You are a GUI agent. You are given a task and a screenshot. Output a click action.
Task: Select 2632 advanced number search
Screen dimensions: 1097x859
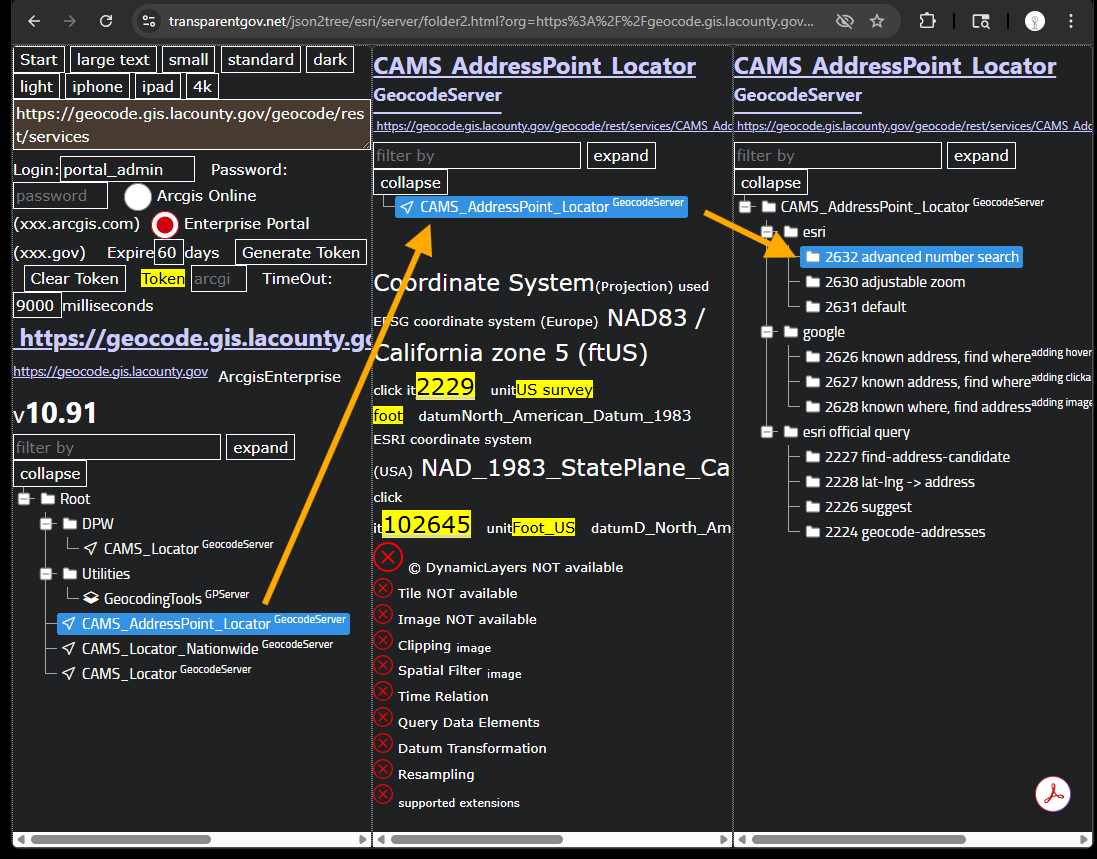coord(911,257)
